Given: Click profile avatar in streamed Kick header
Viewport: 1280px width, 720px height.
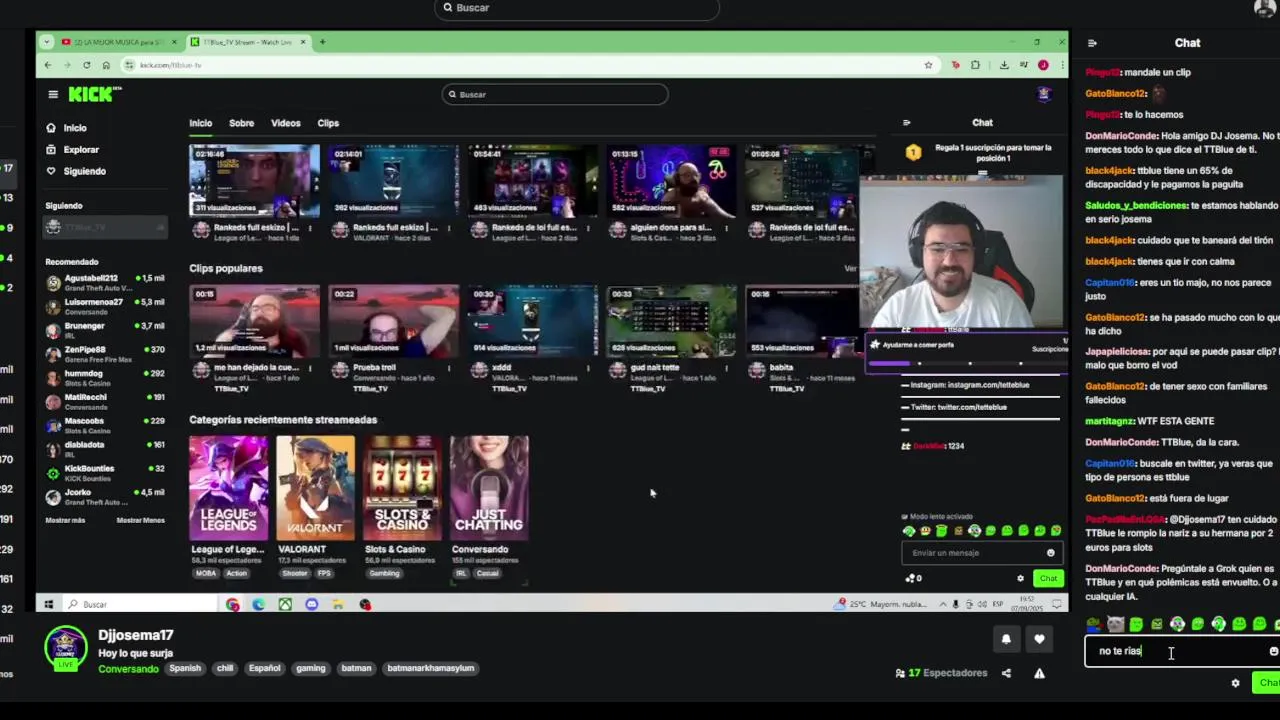Looking at the screenshot, I should coord(1044,94).
